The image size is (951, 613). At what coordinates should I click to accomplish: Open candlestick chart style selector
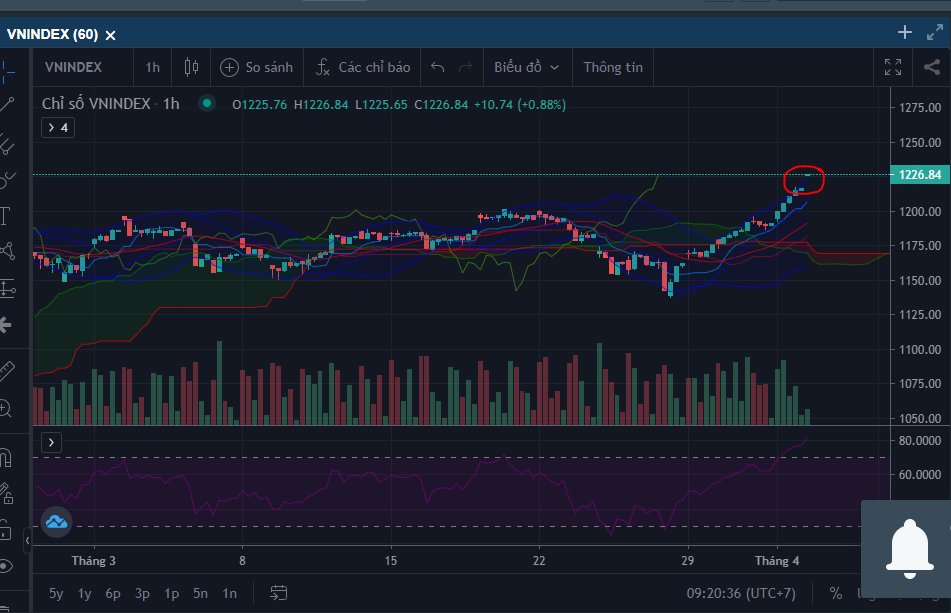[191, 67]
